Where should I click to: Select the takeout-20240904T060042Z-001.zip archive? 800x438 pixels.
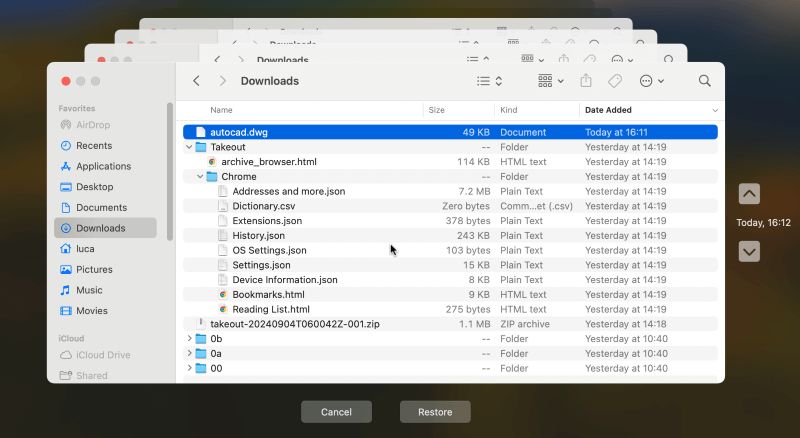[x=451, y=324]
